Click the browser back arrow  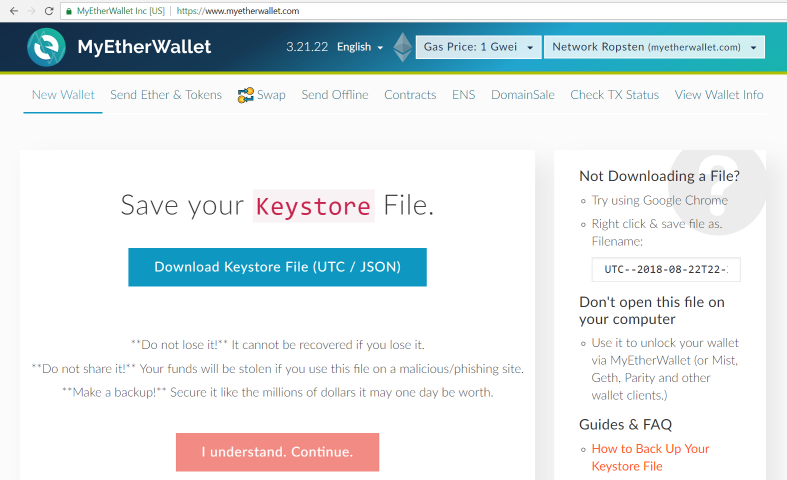[14, 11]
